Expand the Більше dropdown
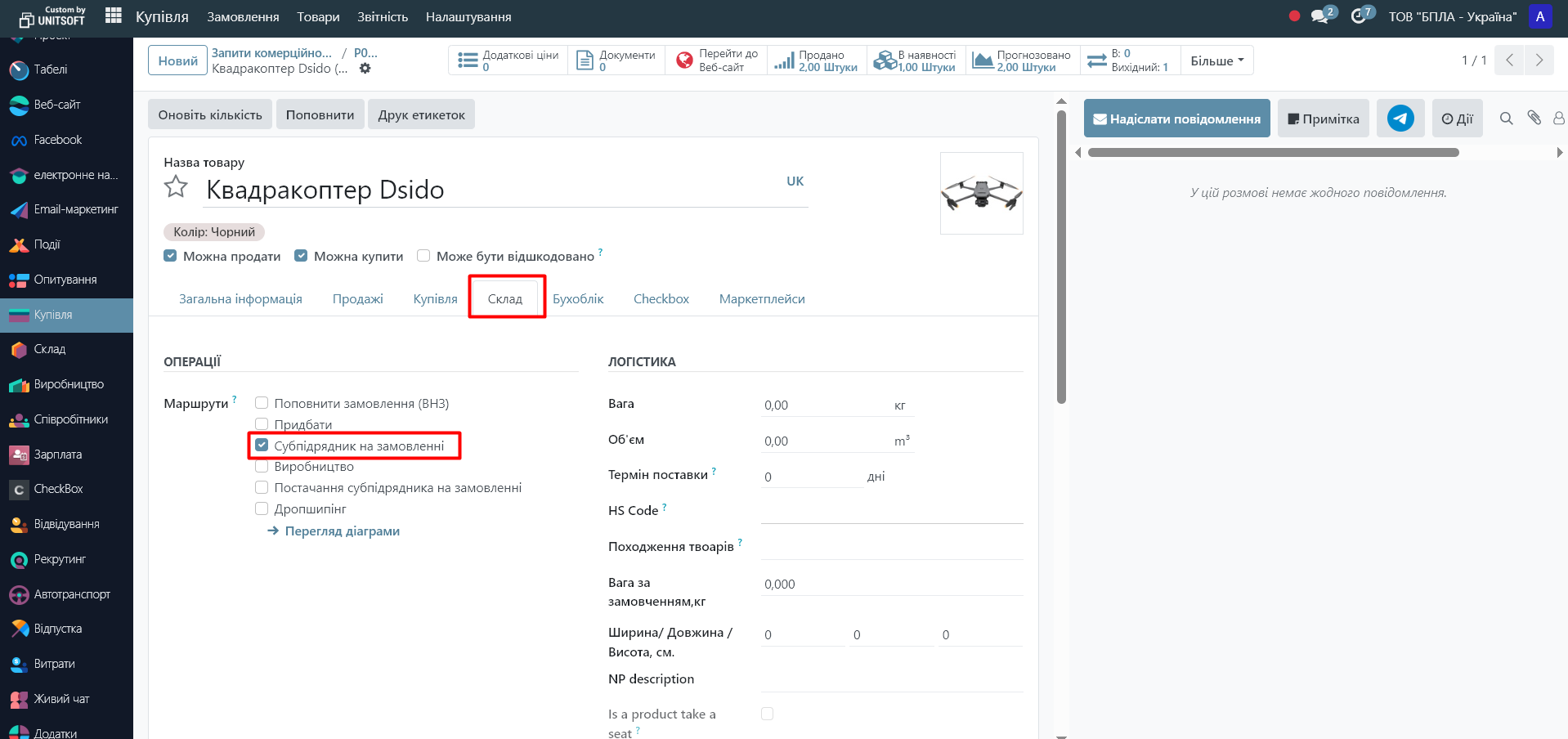 [1216, 60]
